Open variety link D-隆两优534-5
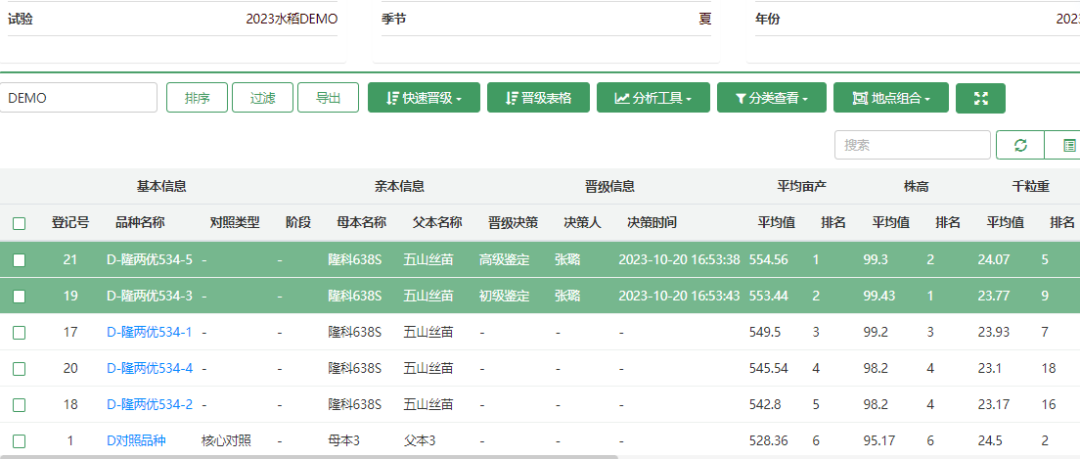The height and width of the screenshot is (459, 1080). [x=149, y=260]
